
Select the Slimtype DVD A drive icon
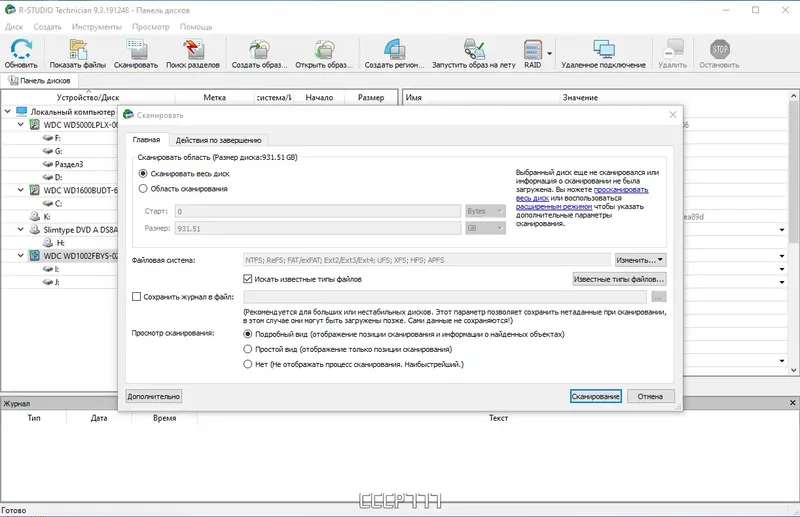click(34, 230)
